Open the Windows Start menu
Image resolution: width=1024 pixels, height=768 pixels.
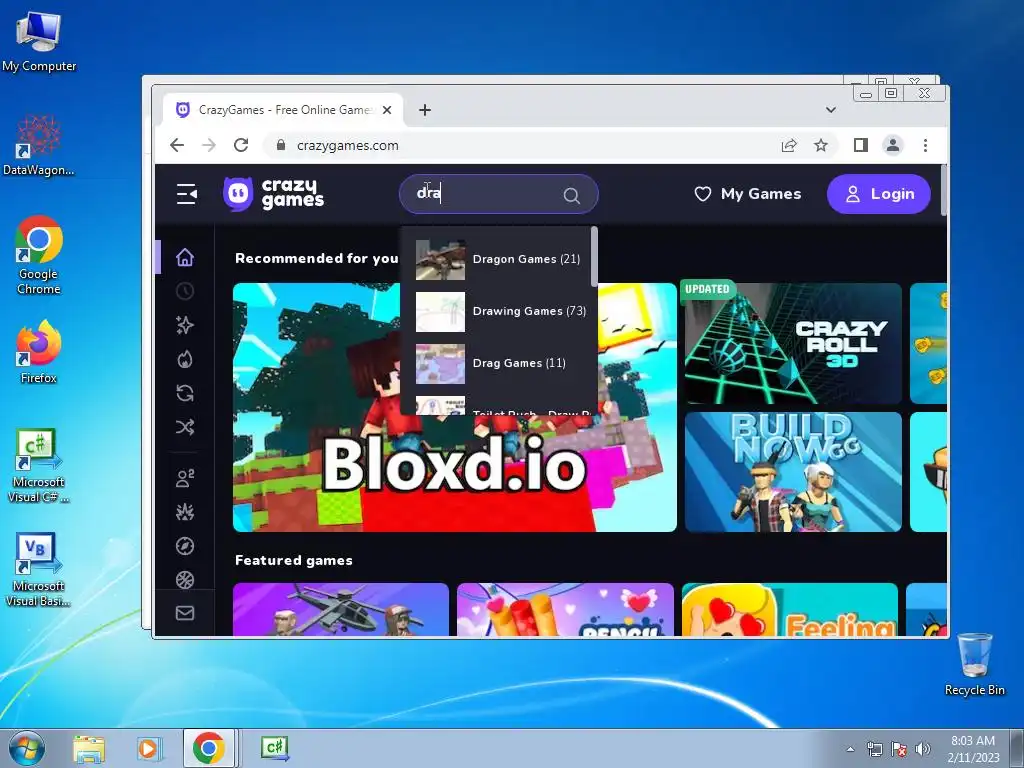25,748
